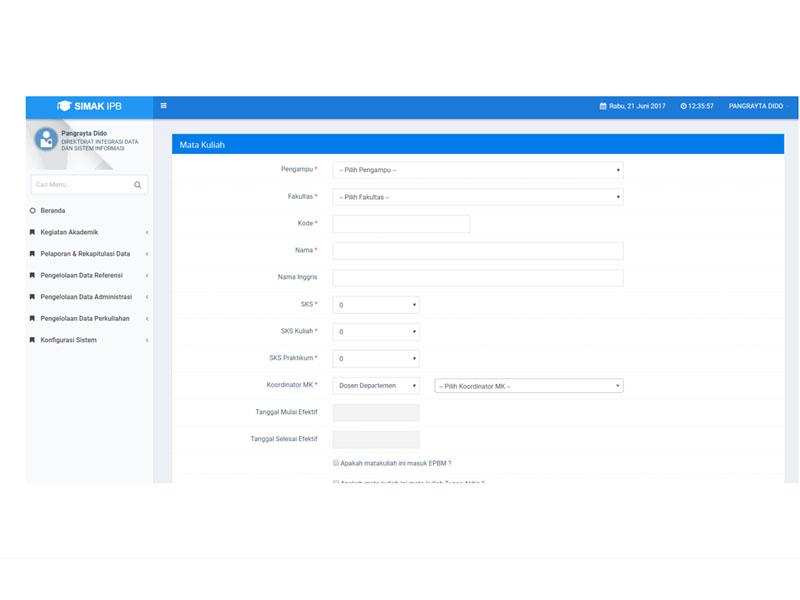Click the hamburger menu toggle icon

pyautogui.click(x=164, y=106)
